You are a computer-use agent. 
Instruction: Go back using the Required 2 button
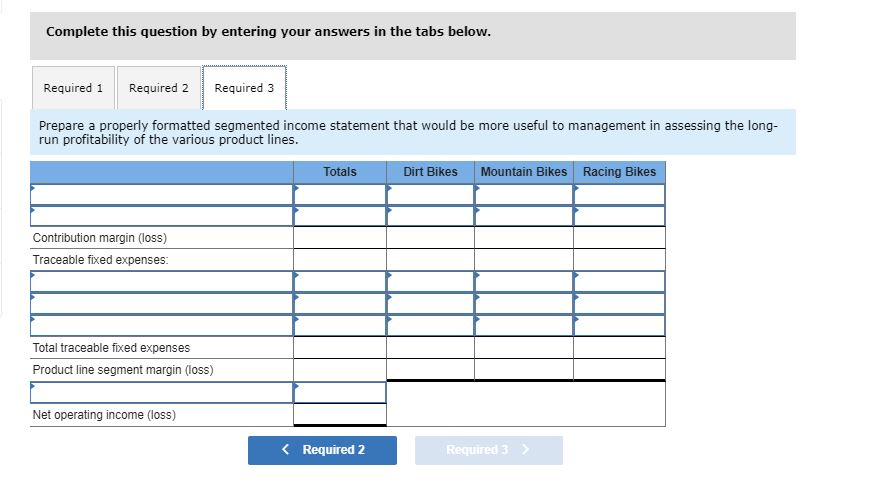click(323, 450)
